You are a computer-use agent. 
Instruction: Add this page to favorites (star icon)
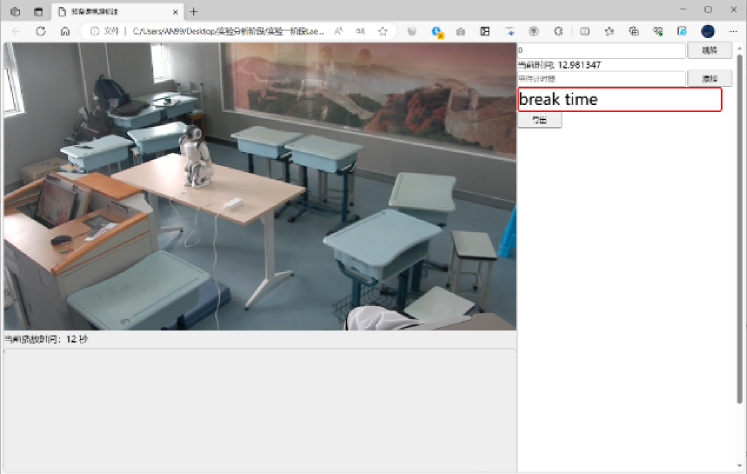(382, 31)
